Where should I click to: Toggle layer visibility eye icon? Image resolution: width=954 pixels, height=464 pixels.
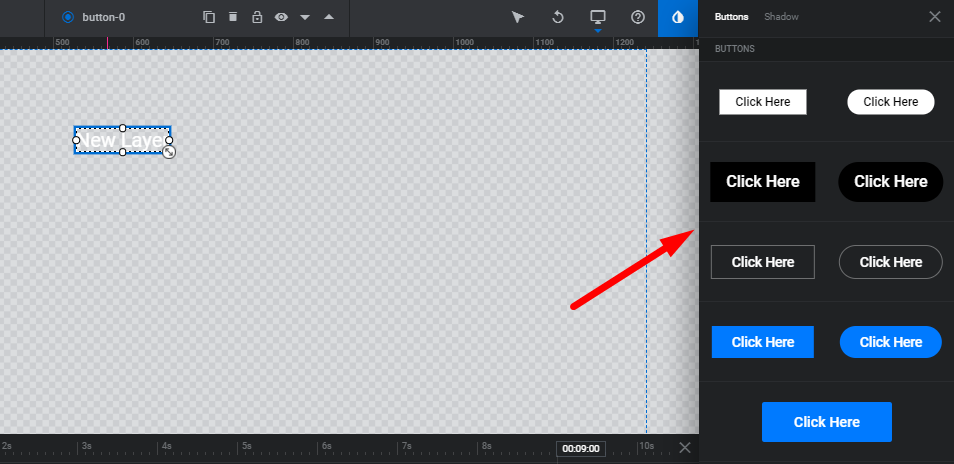(281, 17)
